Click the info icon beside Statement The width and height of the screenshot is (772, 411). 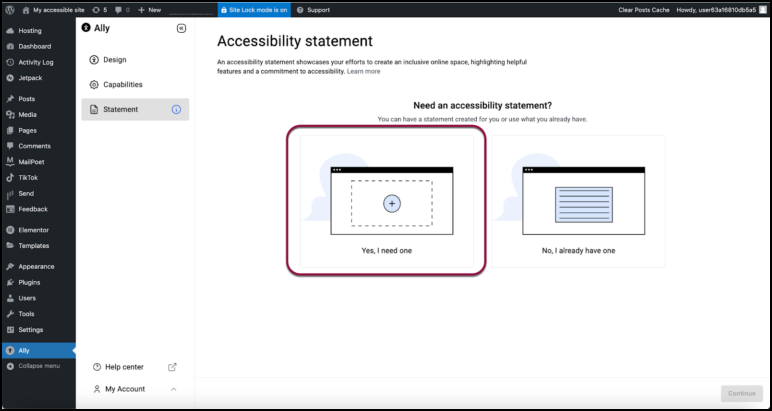(x=176, y=110)
